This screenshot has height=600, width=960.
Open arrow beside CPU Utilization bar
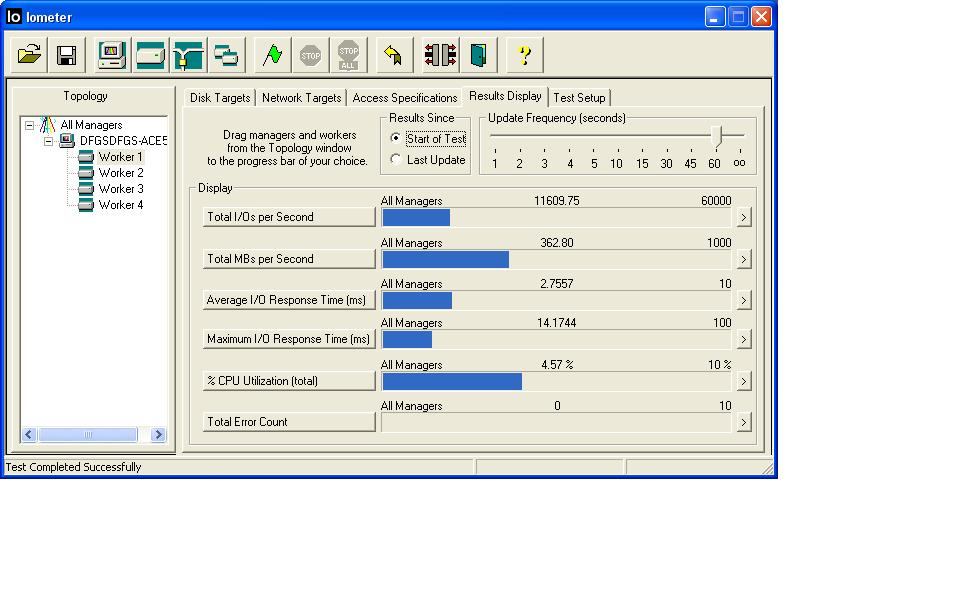click(744, 381)
